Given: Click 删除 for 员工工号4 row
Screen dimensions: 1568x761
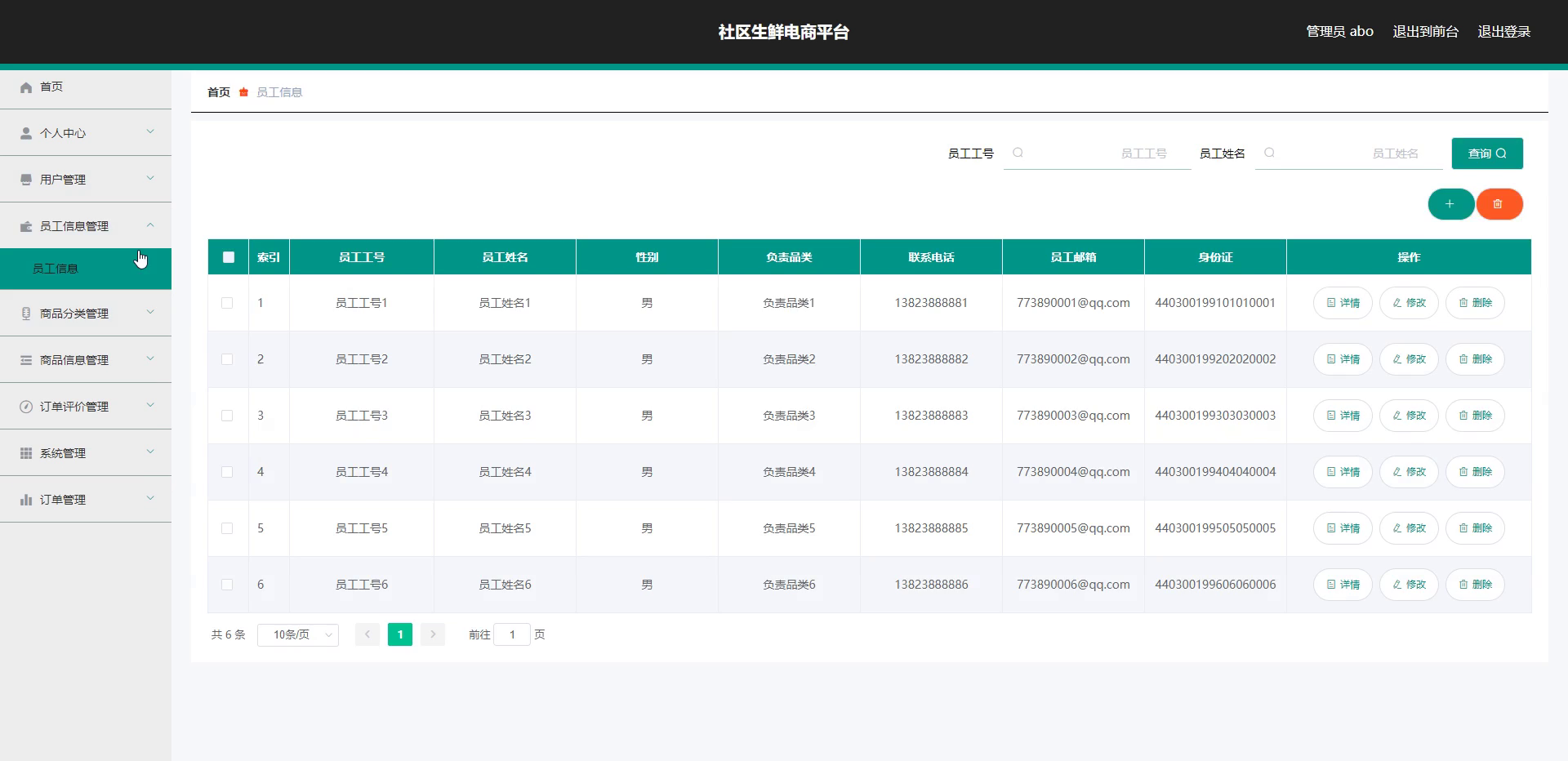Looking at the screenshot, I should (x=1475, y=472).
